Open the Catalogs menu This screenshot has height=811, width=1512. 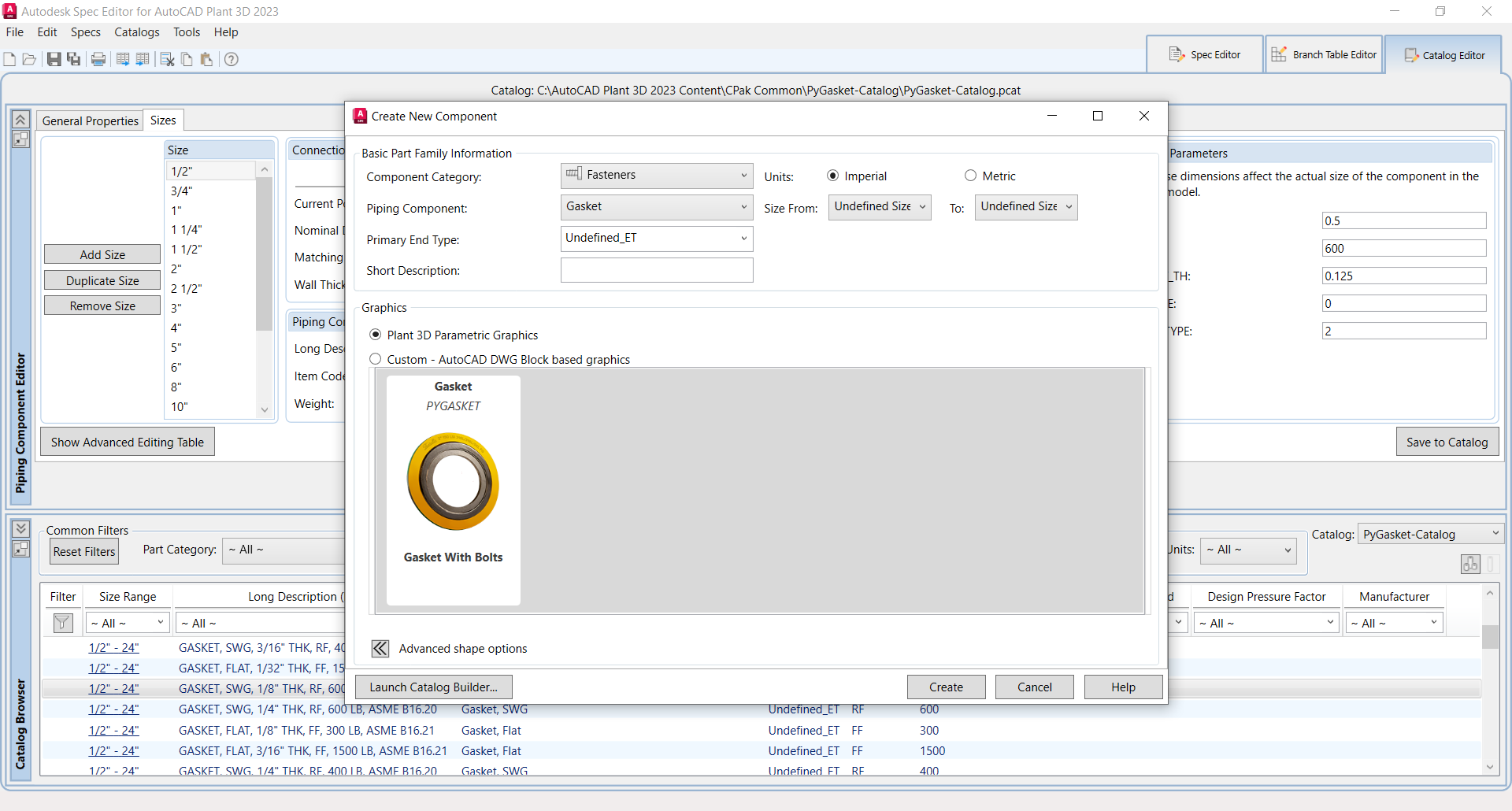coord(137,32)
